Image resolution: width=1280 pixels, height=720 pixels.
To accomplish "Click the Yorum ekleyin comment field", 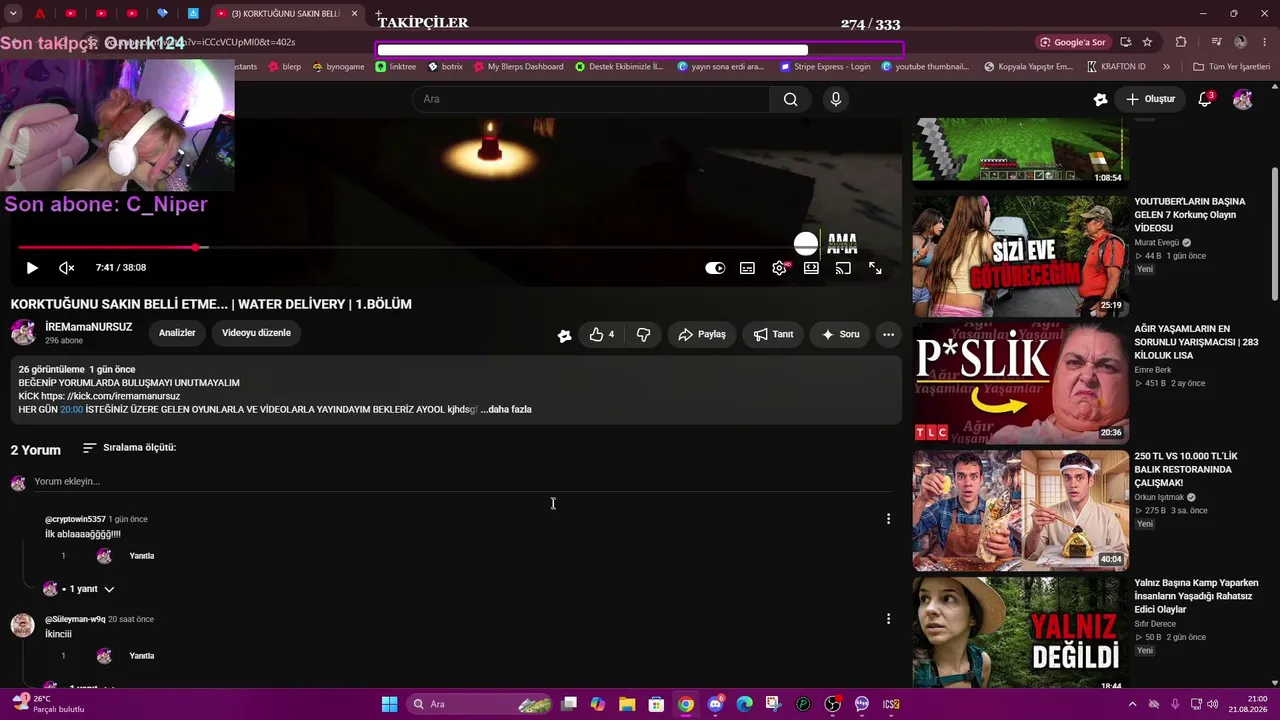I will click(462, 482).
